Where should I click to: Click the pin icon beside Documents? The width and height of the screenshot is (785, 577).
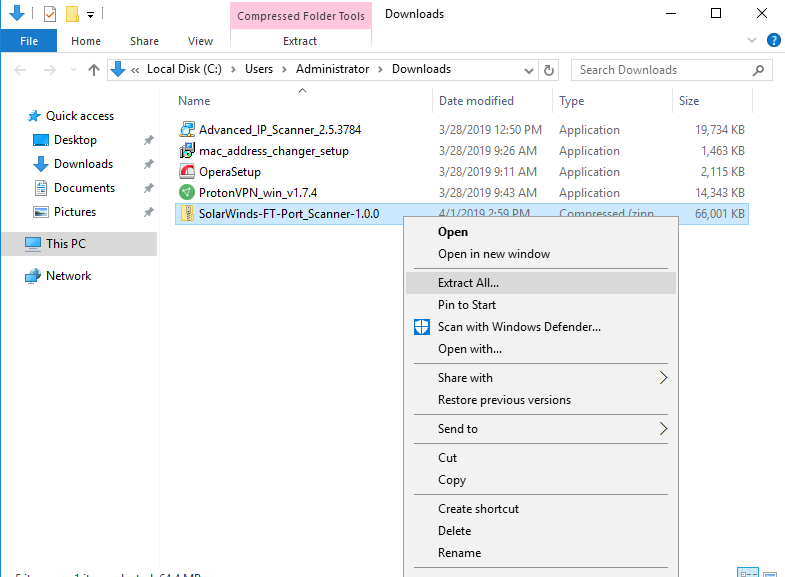pos(149,188)
